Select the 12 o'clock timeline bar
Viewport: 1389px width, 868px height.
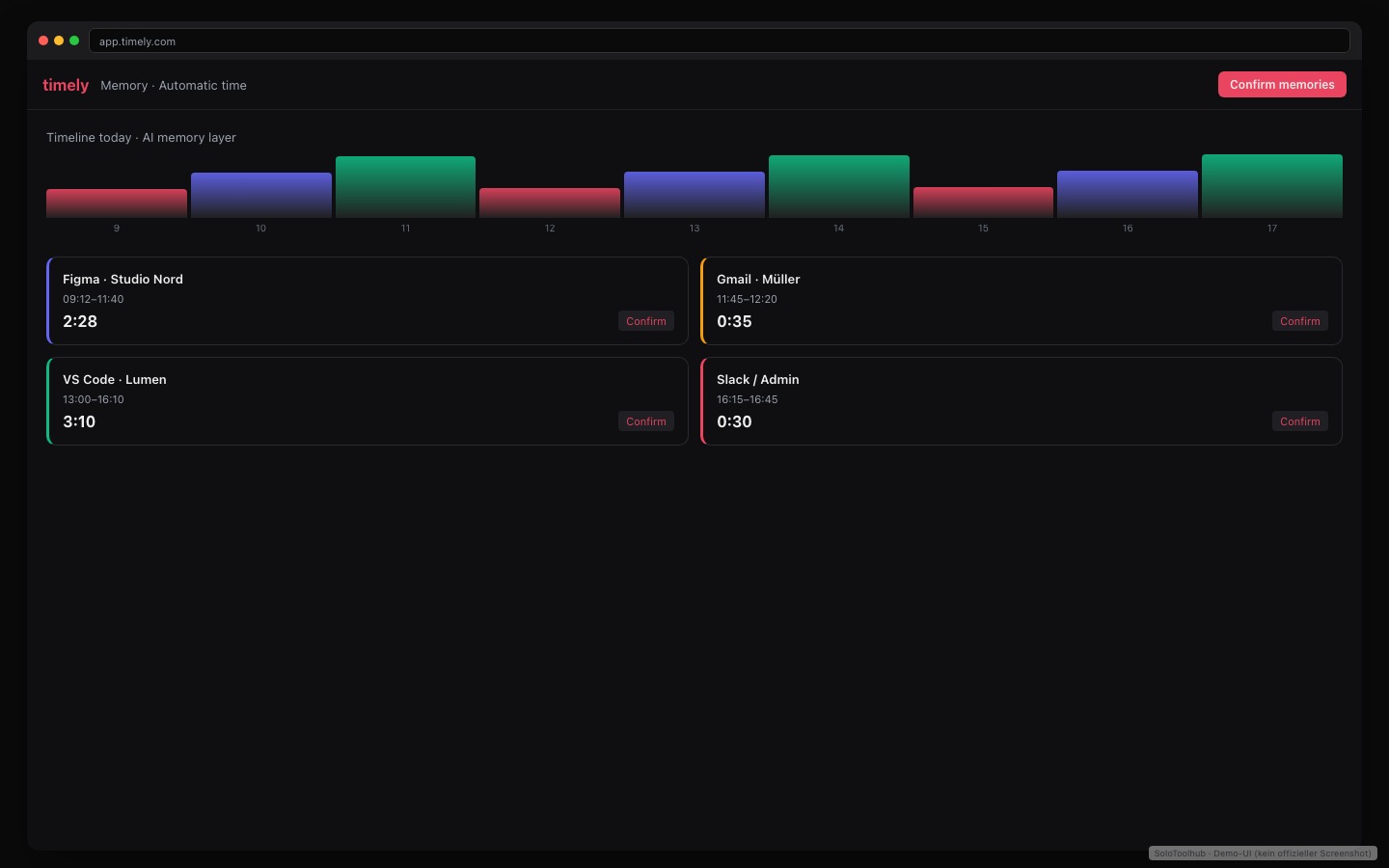[x=550, y=203]
